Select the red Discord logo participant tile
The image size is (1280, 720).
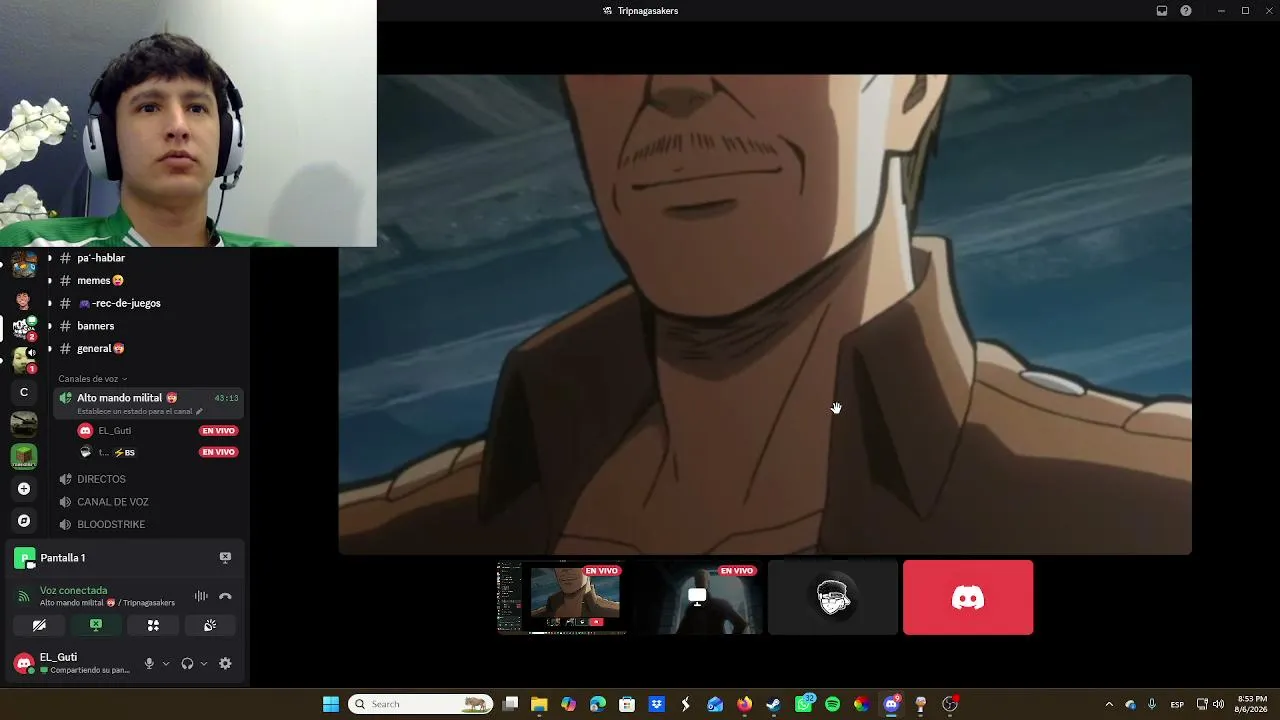(968, 597)
